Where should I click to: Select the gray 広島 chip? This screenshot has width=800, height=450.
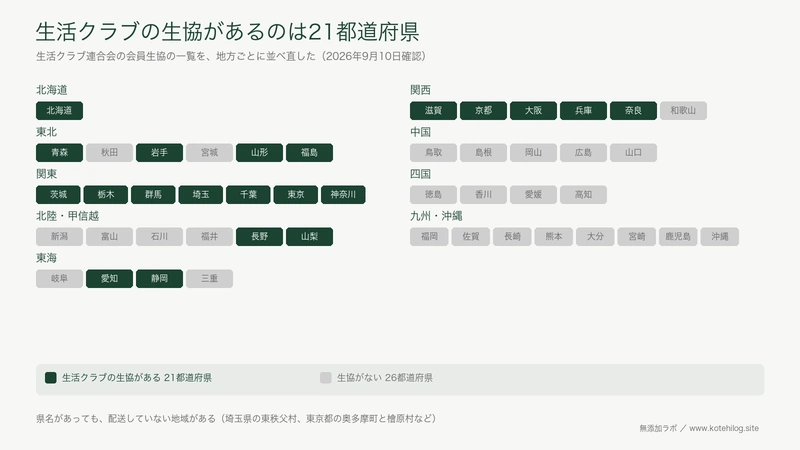583,153
